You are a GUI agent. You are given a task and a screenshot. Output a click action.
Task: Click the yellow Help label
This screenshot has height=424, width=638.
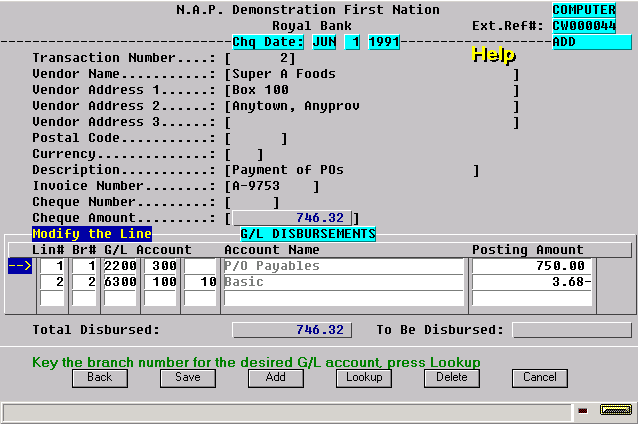coord(494,55)
